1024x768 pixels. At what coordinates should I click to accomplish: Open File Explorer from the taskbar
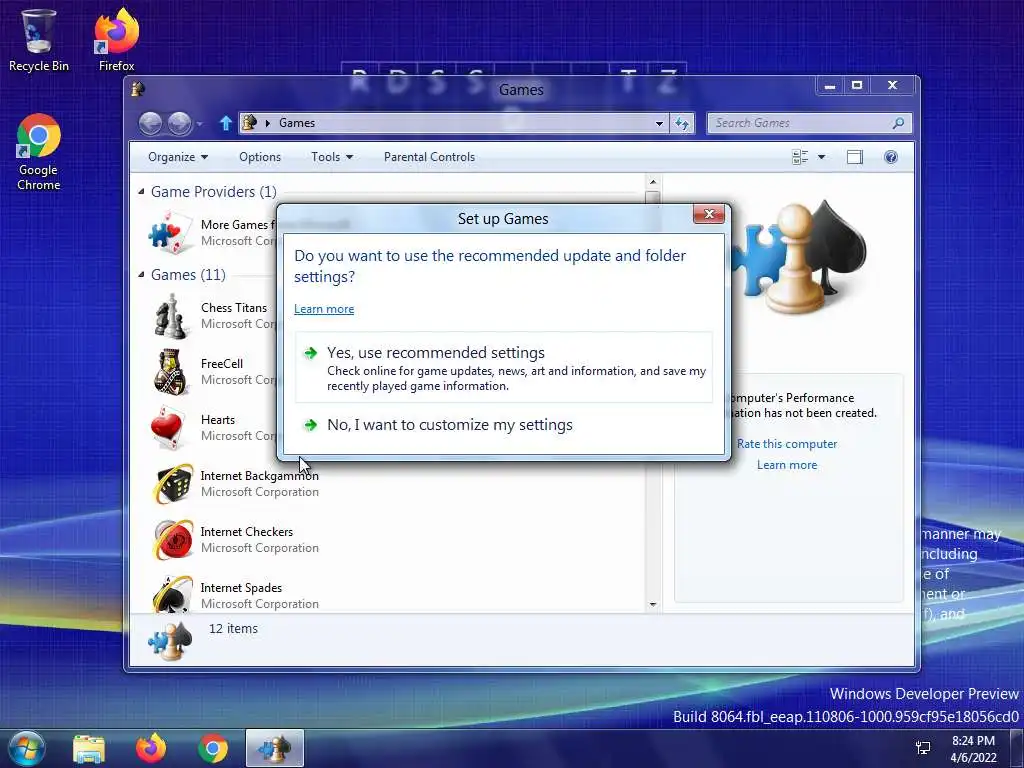[89, 749]
